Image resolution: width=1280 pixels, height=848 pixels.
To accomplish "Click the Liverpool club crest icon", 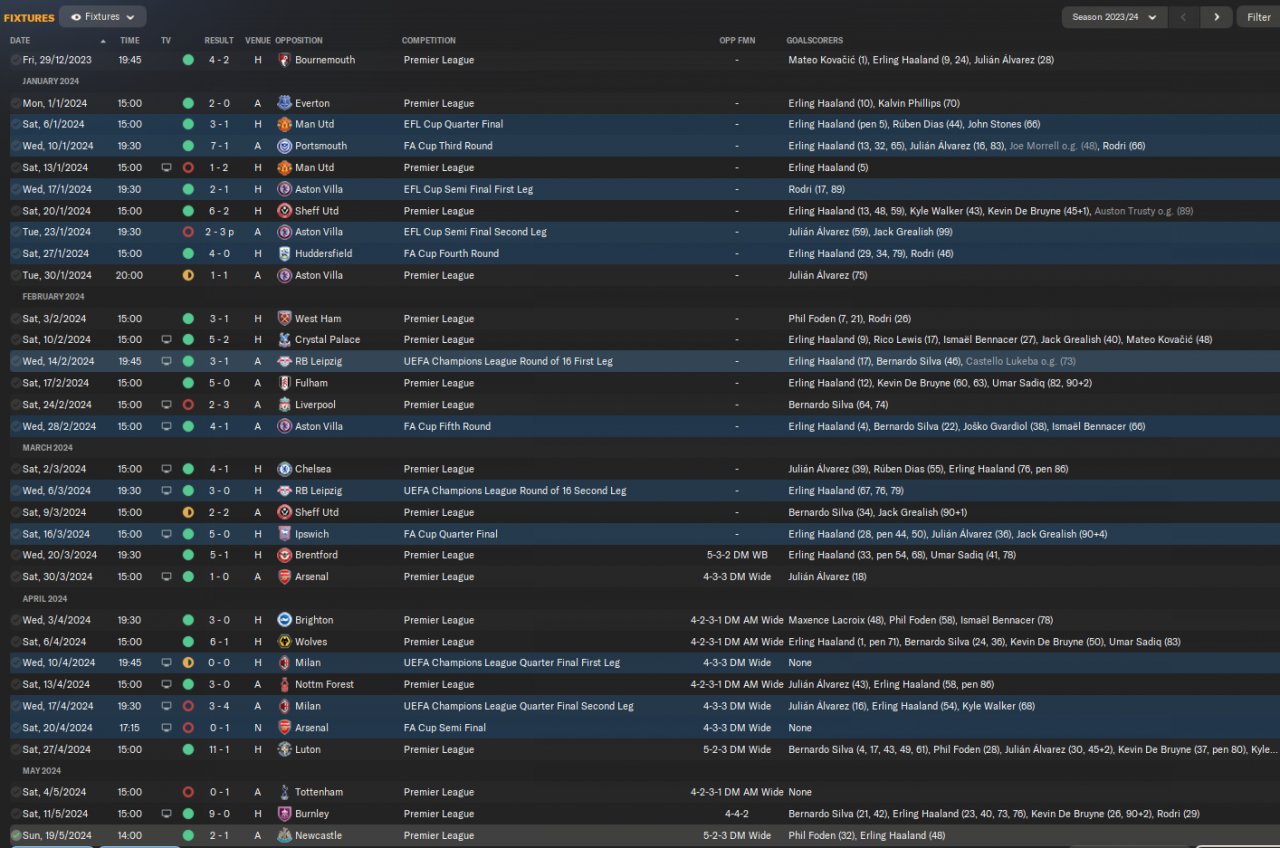I will tap(284, 405).
